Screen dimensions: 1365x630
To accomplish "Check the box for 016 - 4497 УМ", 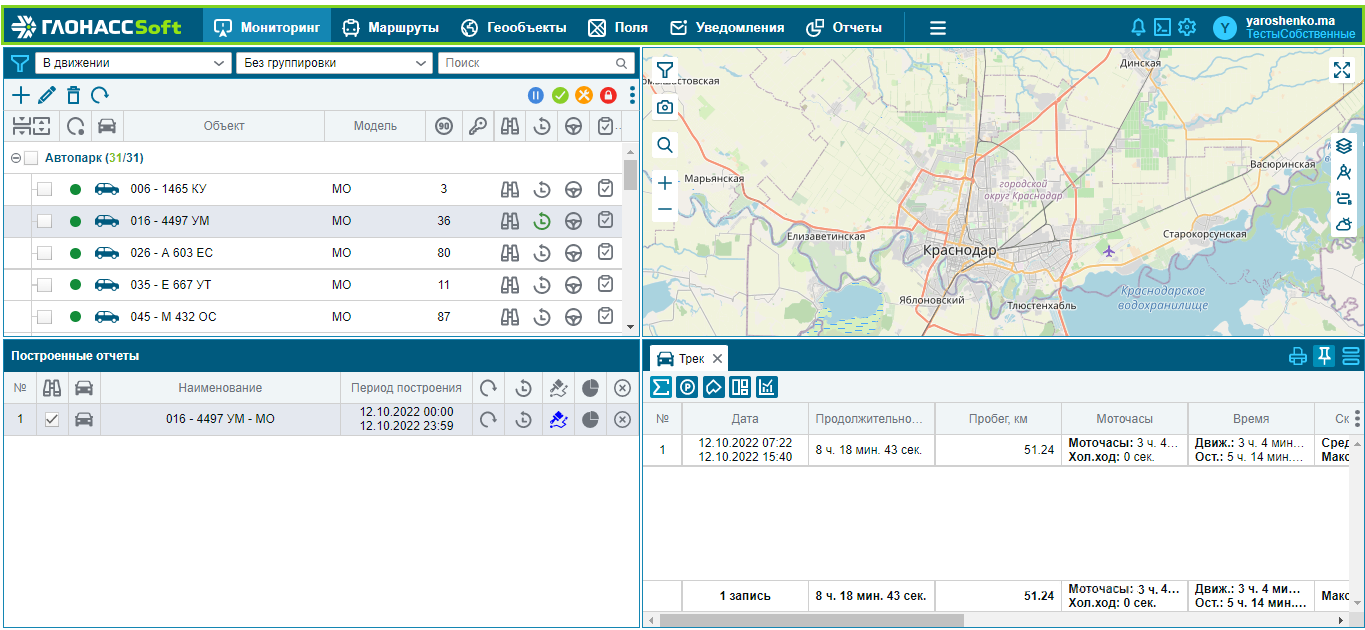I will click(44, 221).
